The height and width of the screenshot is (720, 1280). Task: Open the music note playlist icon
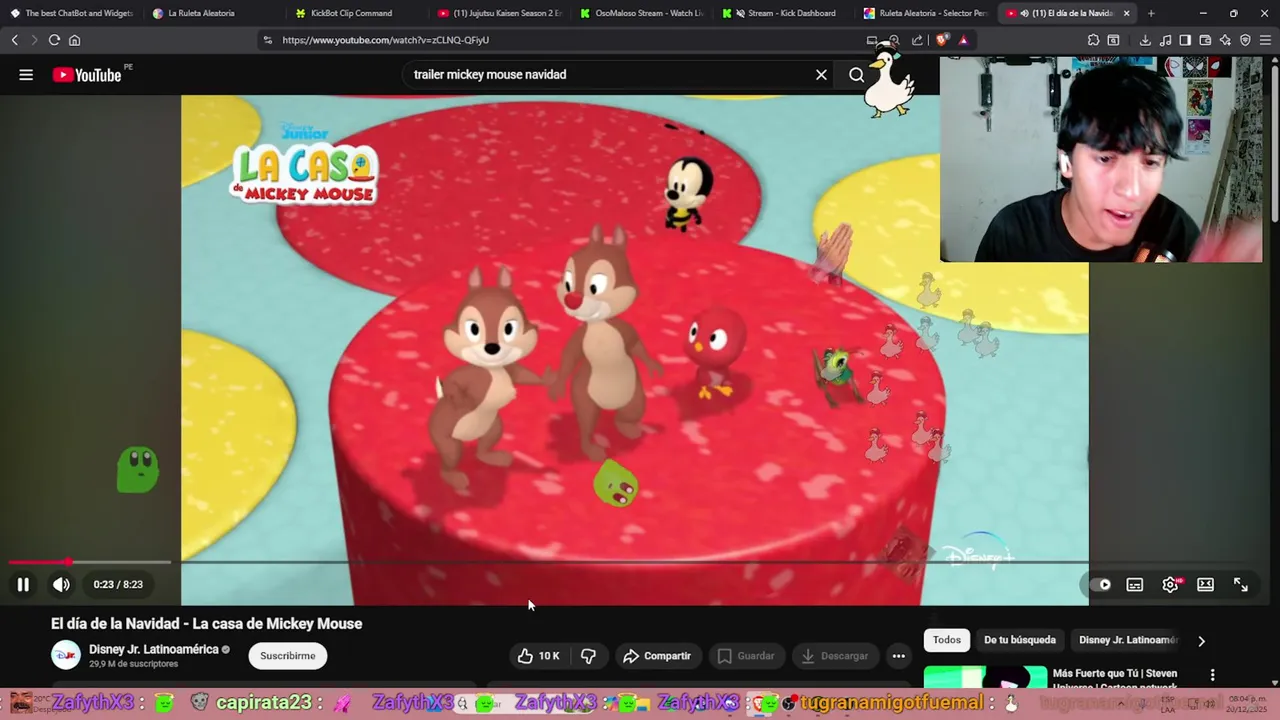[x=1165, y=40]
